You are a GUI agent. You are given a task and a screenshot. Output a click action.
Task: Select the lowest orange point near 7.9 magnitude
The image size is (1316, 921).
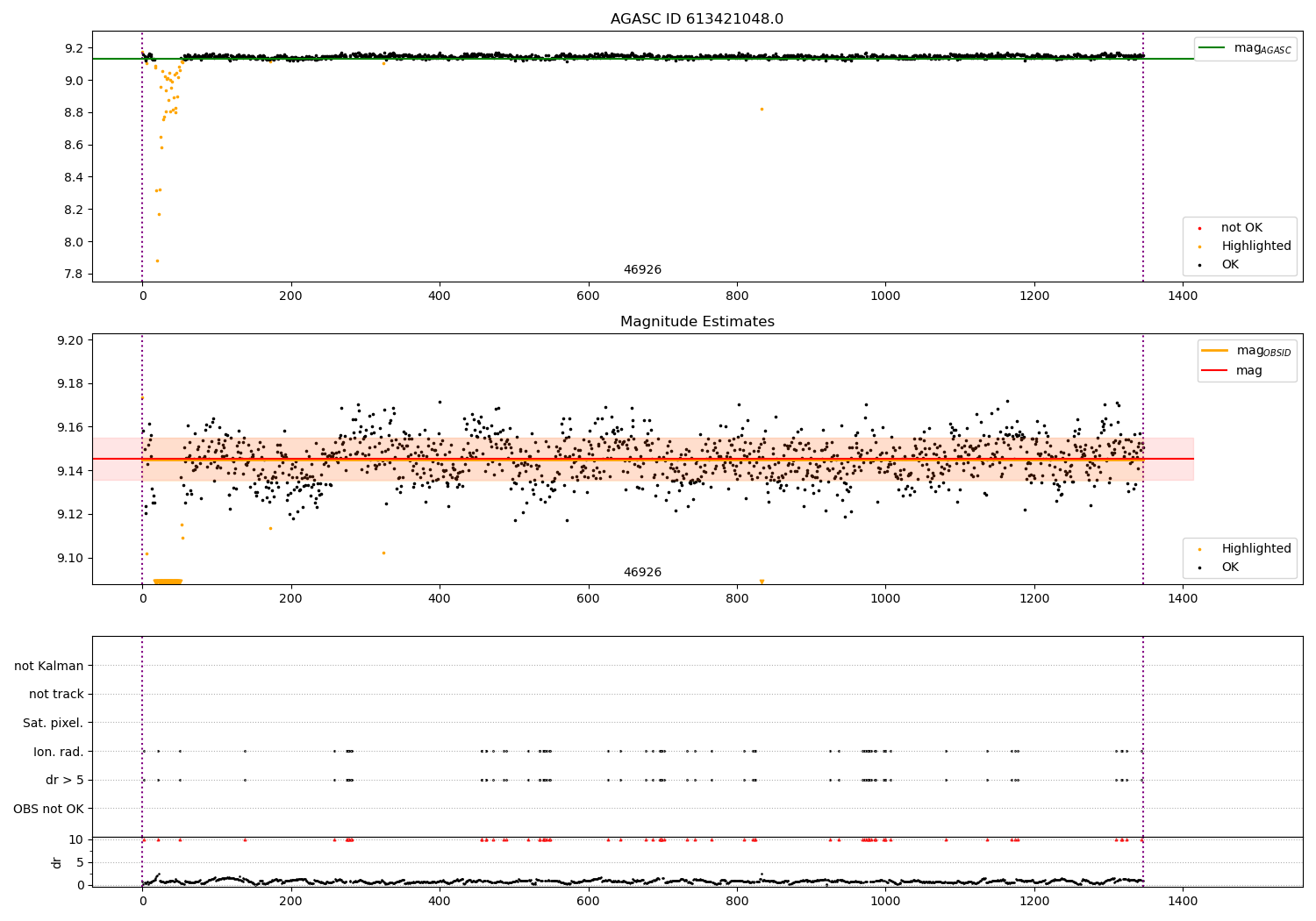[x=157, y=261]
